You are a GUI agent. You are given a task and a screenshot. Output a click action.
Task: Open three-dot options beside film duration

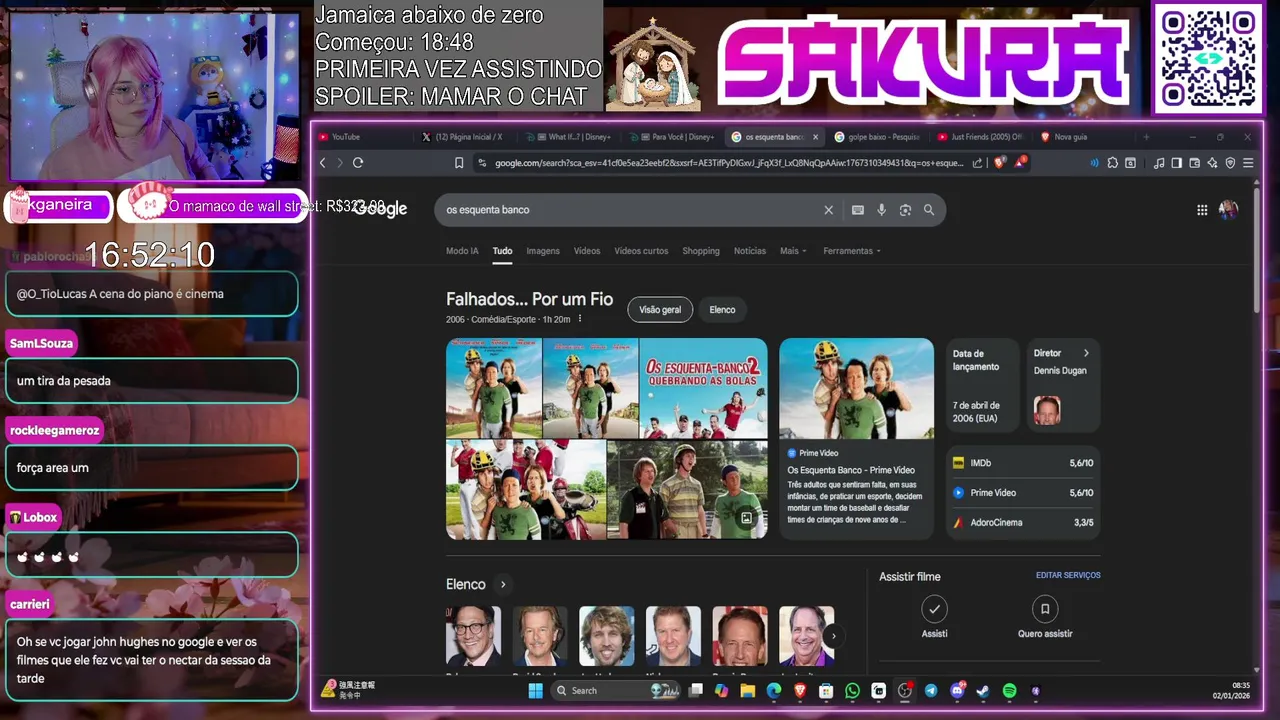[579, 319]
